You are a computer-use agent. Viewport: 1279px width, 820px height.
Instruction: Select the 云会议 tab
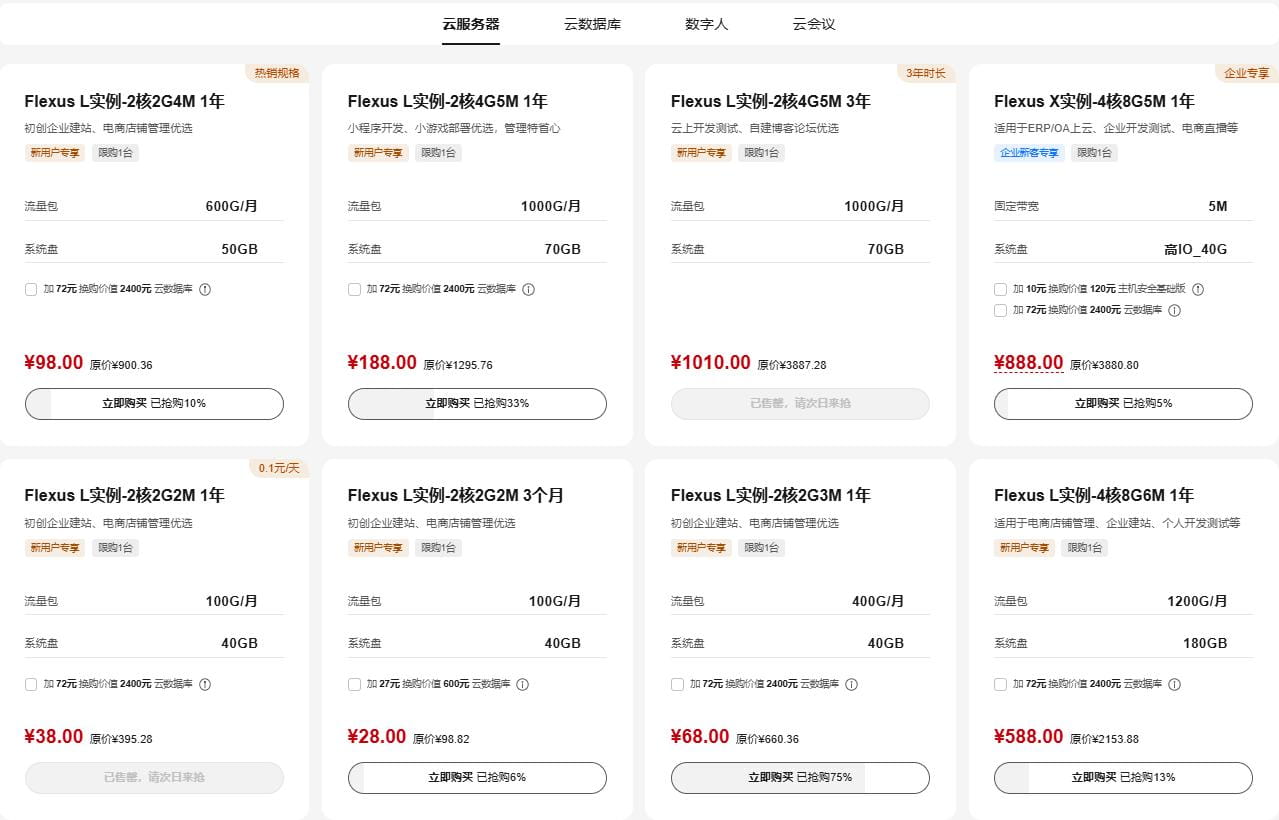point(813,24)
